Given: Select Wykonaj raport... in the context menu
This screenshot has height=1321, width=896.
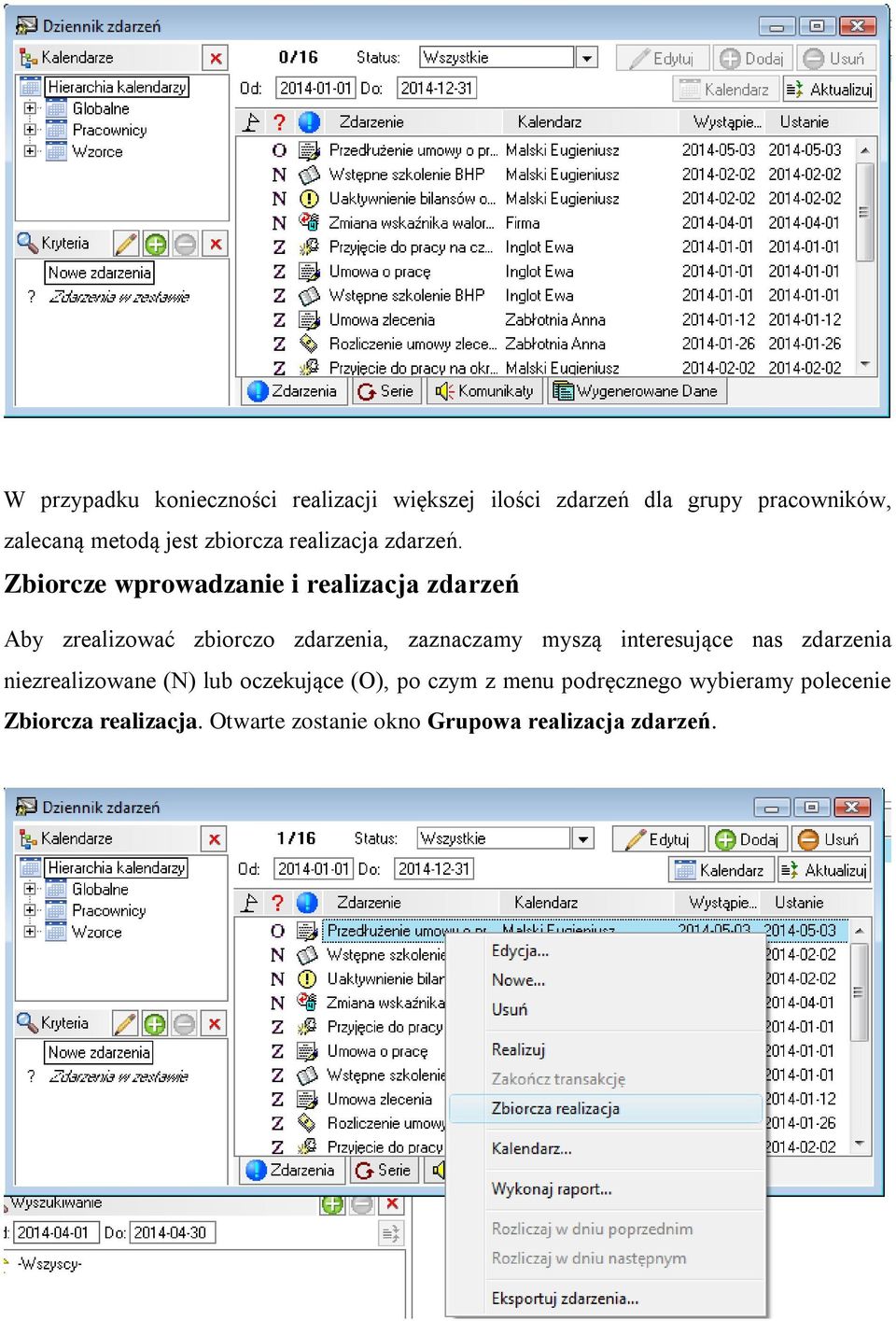Looking at the screenshot, I should tap(606, 1189).
